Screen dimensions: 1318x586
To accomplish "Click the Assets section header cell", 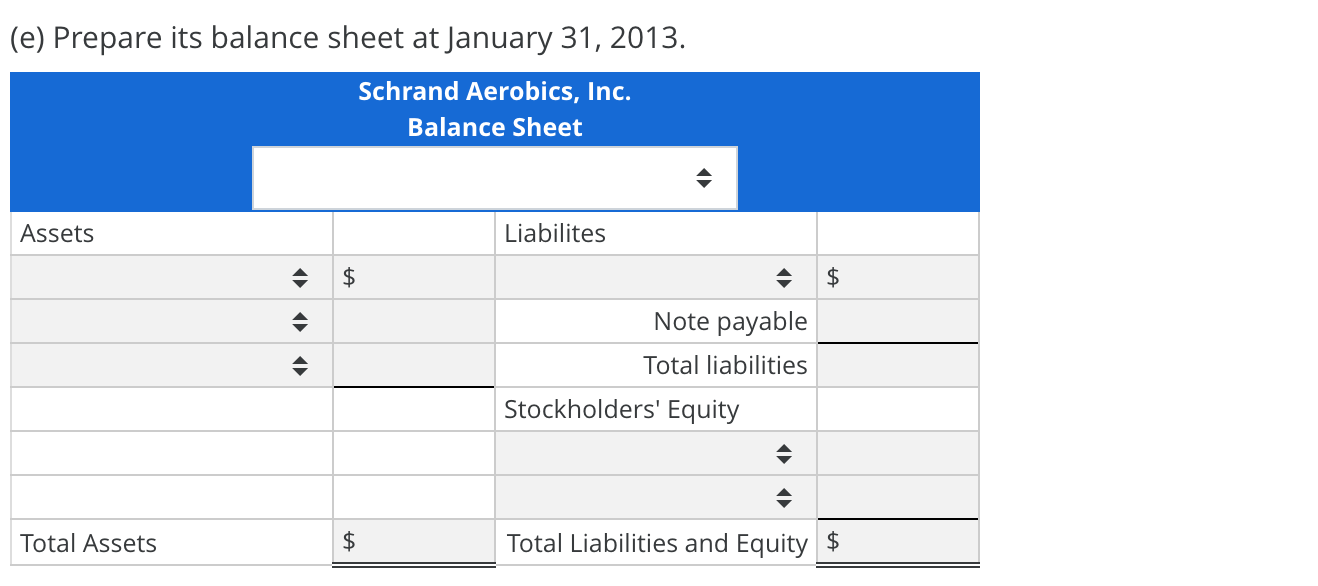I will 56,233.
